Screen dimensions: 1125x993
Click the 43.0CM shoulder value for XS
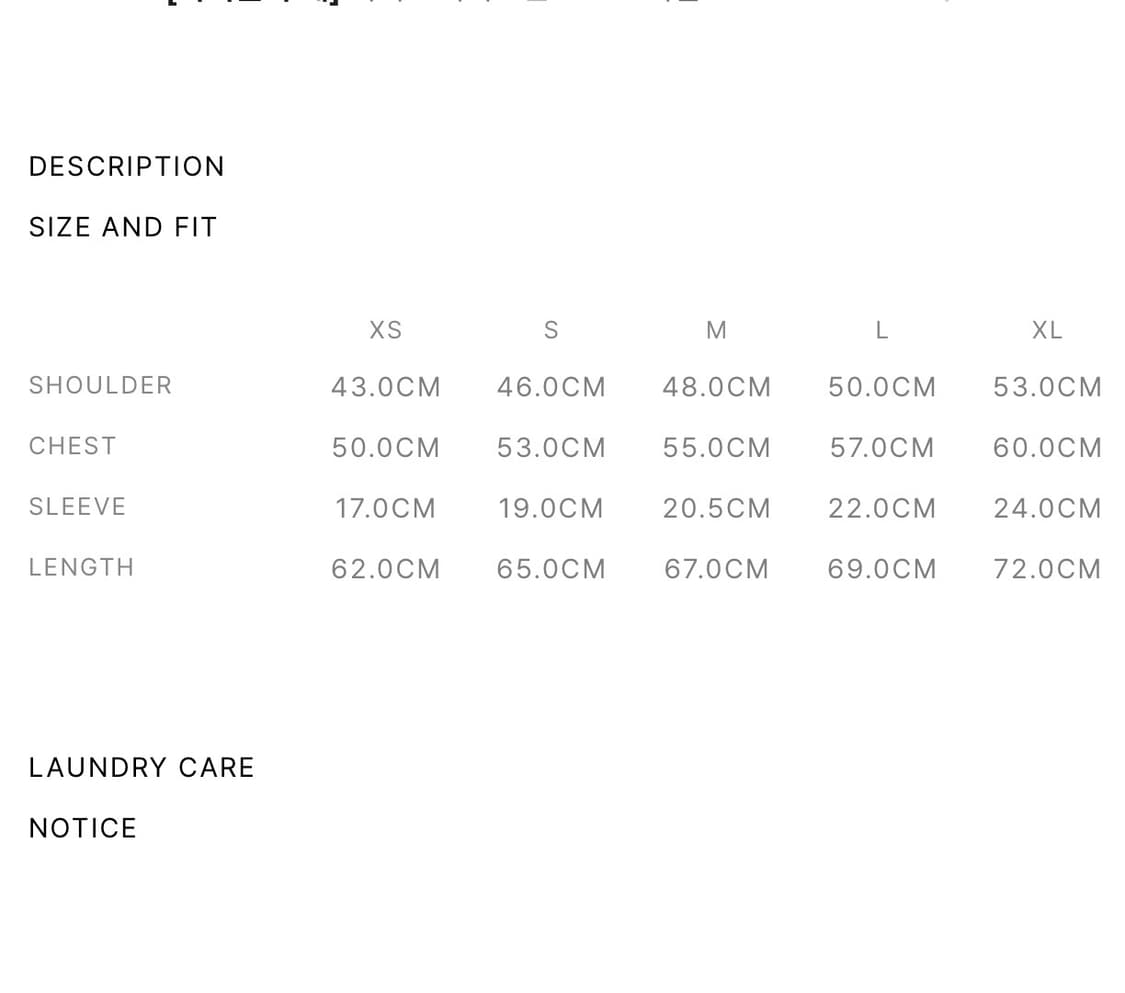pos(386,387)
